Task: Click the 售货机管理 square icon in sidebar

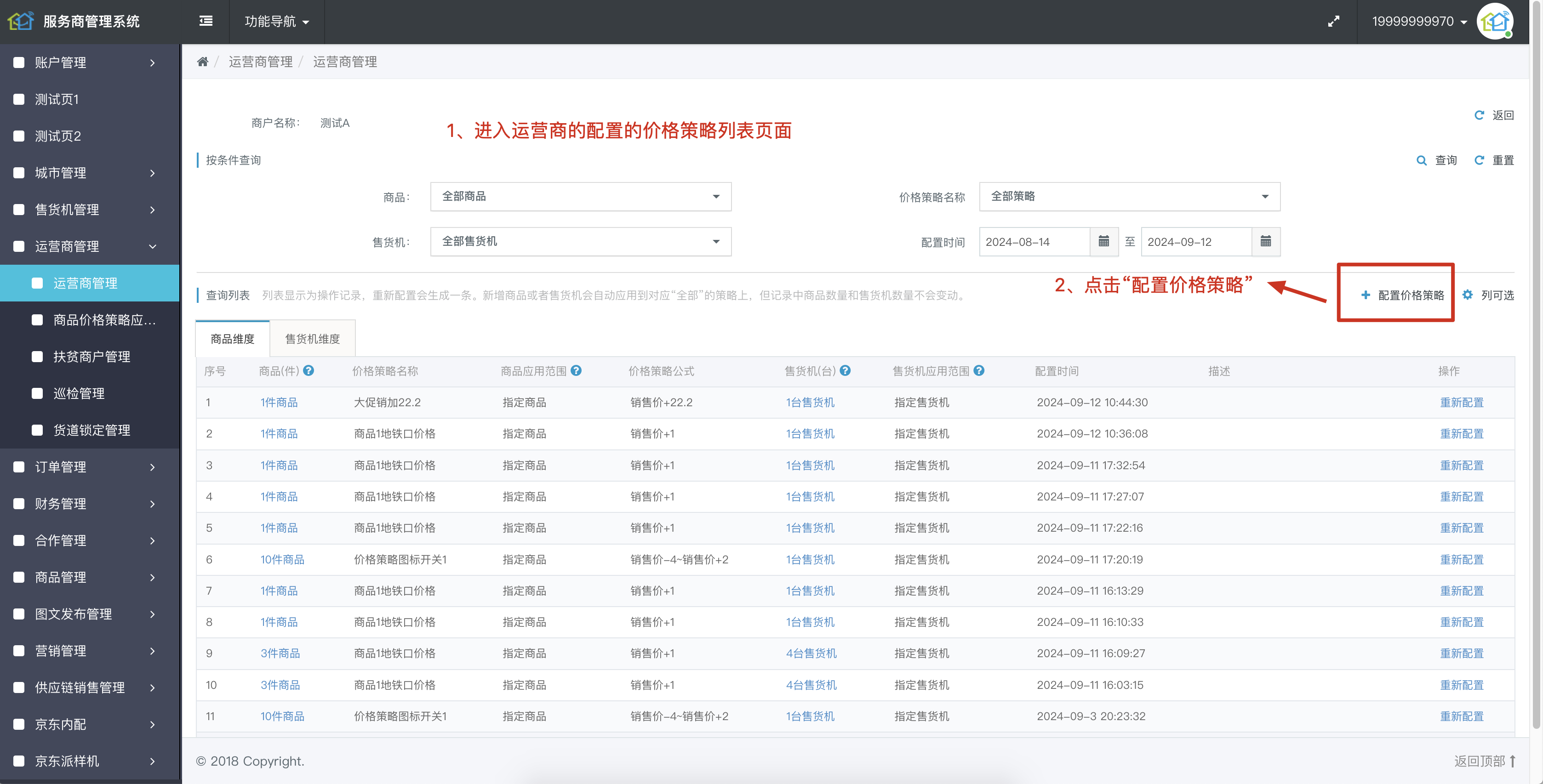Action: [x=18, y=210]
